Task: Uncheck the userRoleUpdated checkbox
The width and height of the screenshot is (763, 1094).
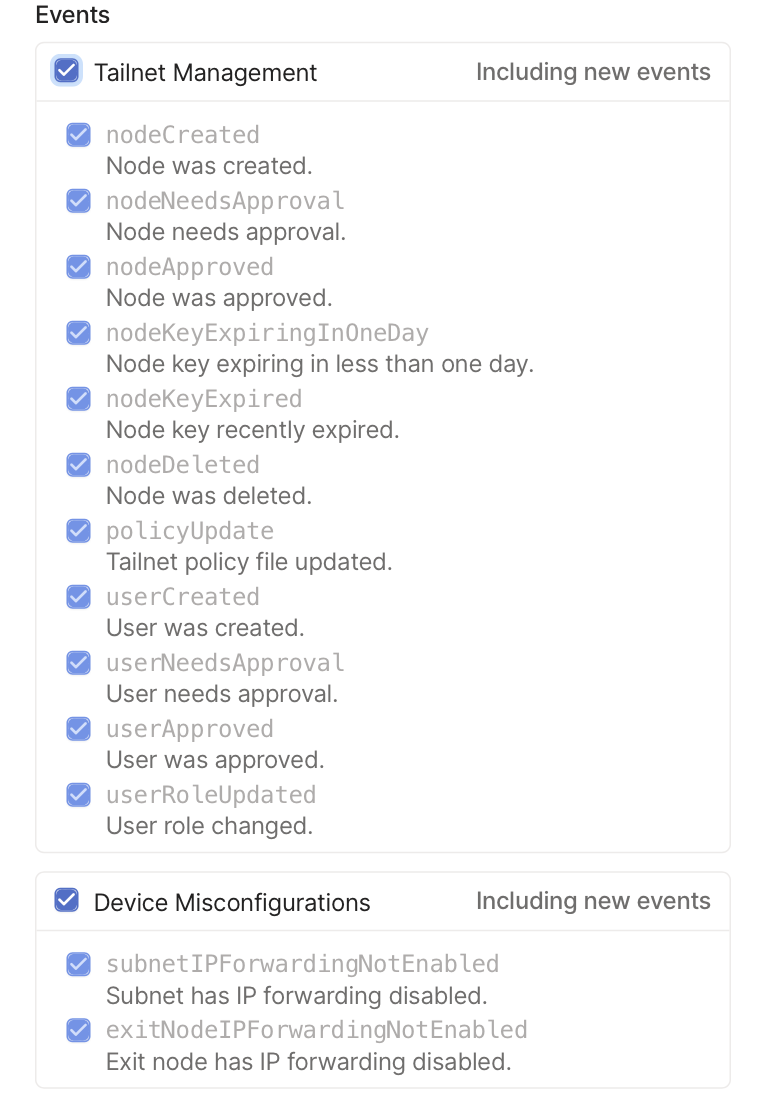Action: click(x=78, y=795)
